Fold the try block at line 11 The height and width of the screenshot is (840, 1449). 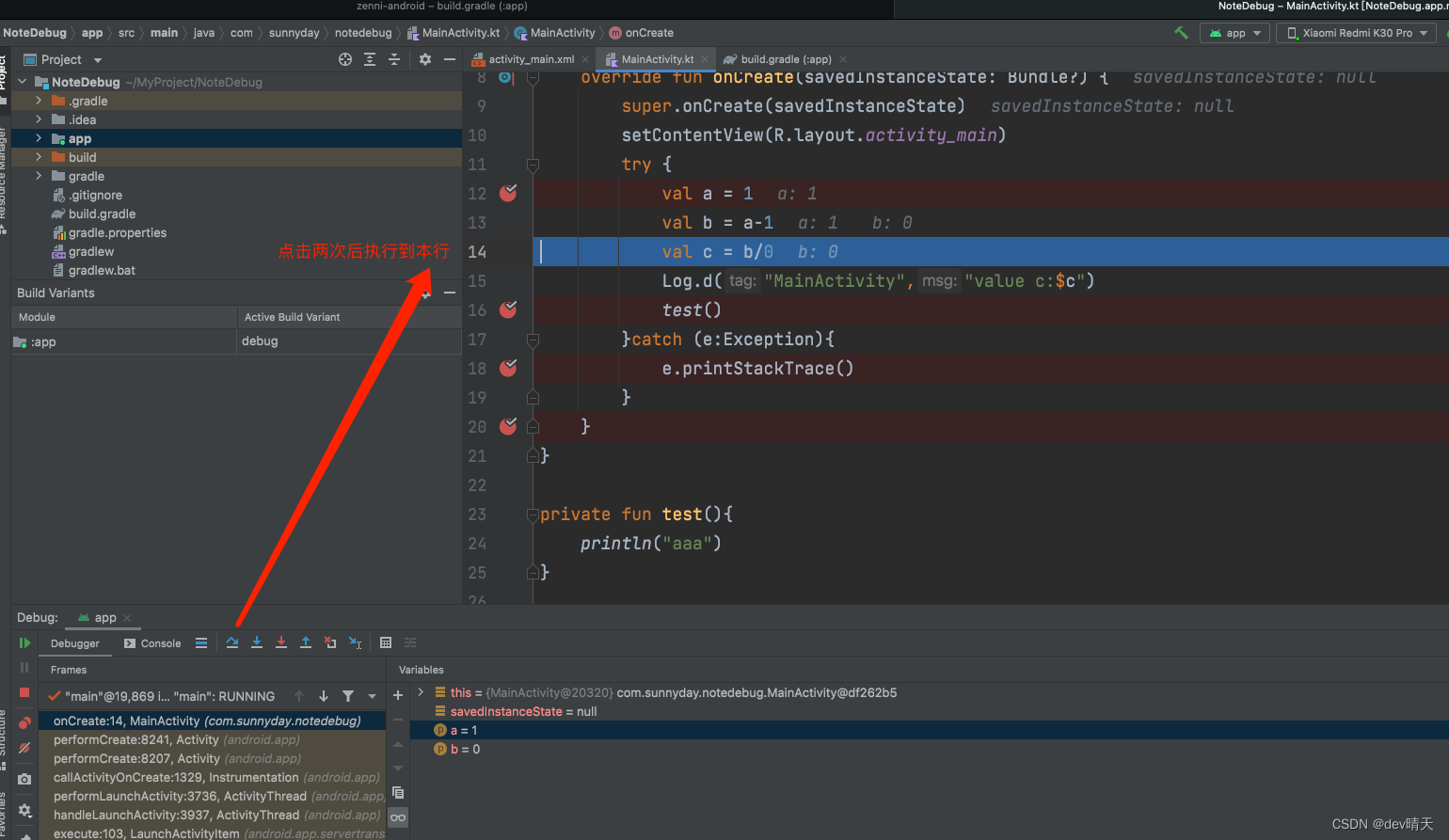533,165
